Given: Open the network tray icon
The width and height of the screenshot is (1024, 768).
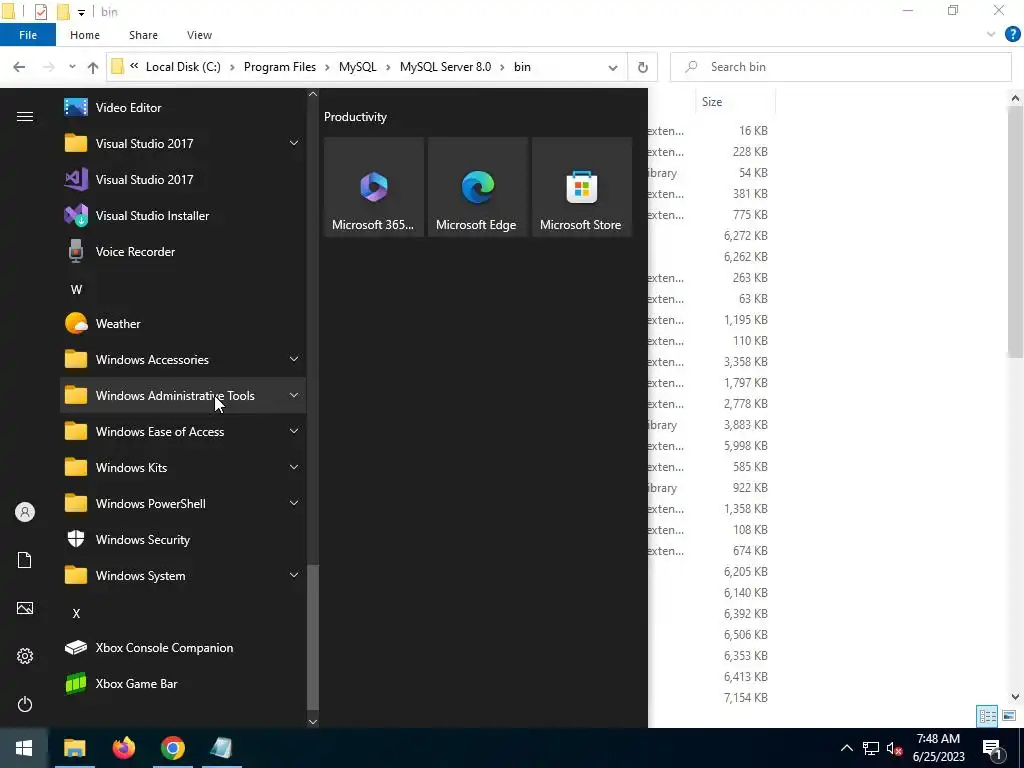Looking at the screenshot, I should tap(871, 748).
